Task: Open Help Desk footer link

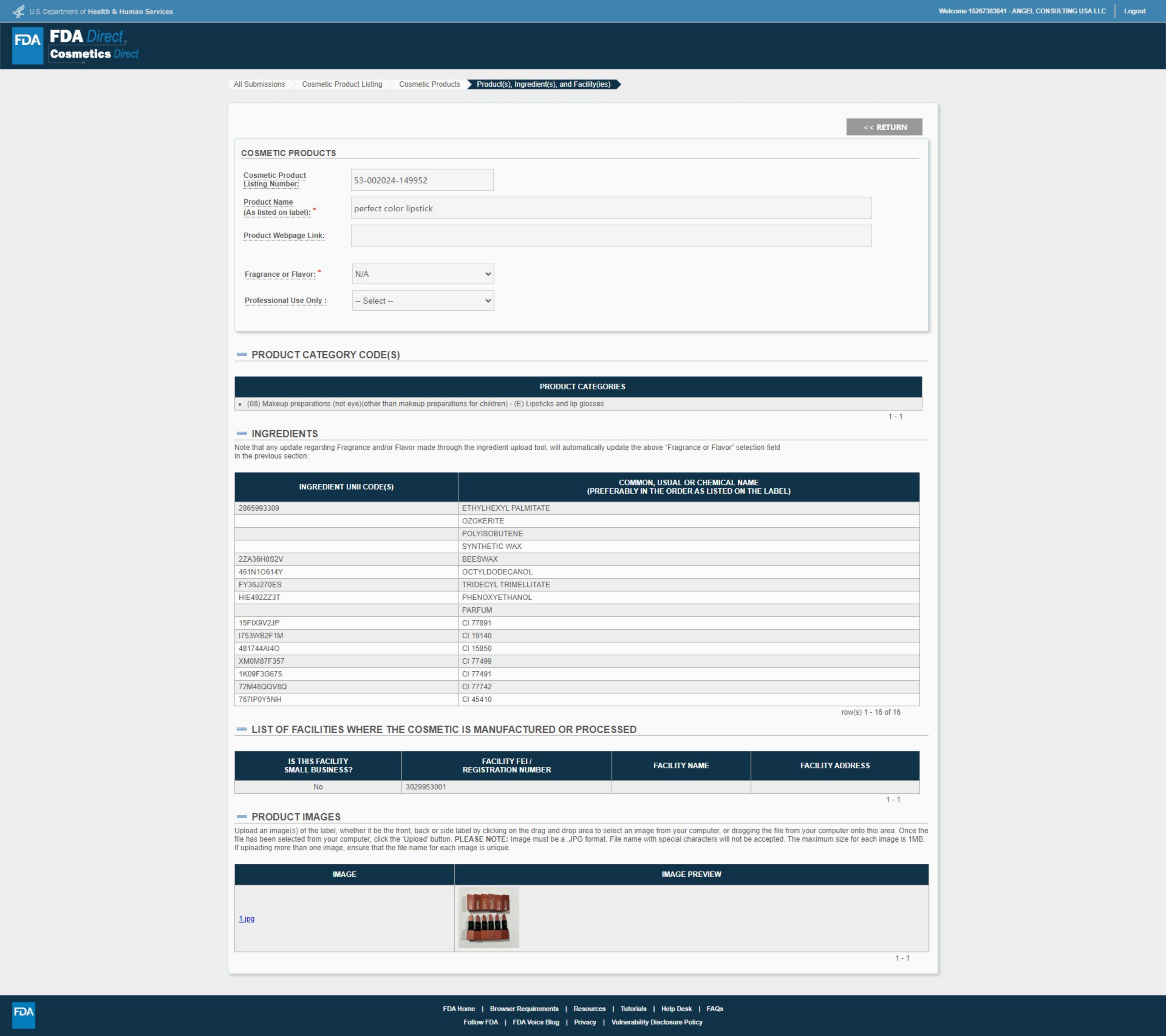Action: [676, 1009]
